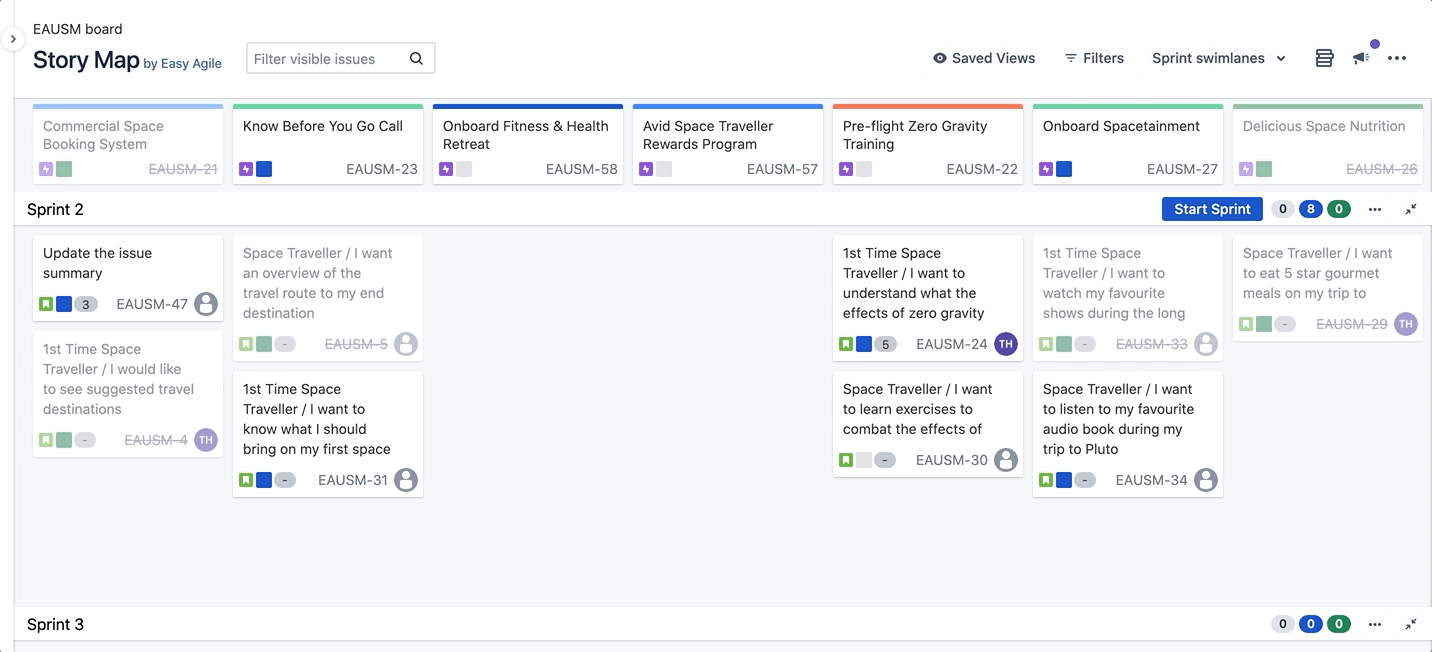Viewport: 1432px width, 652px height.
Task: Click the stacked panels icon in header
Action: [1324, 58]
